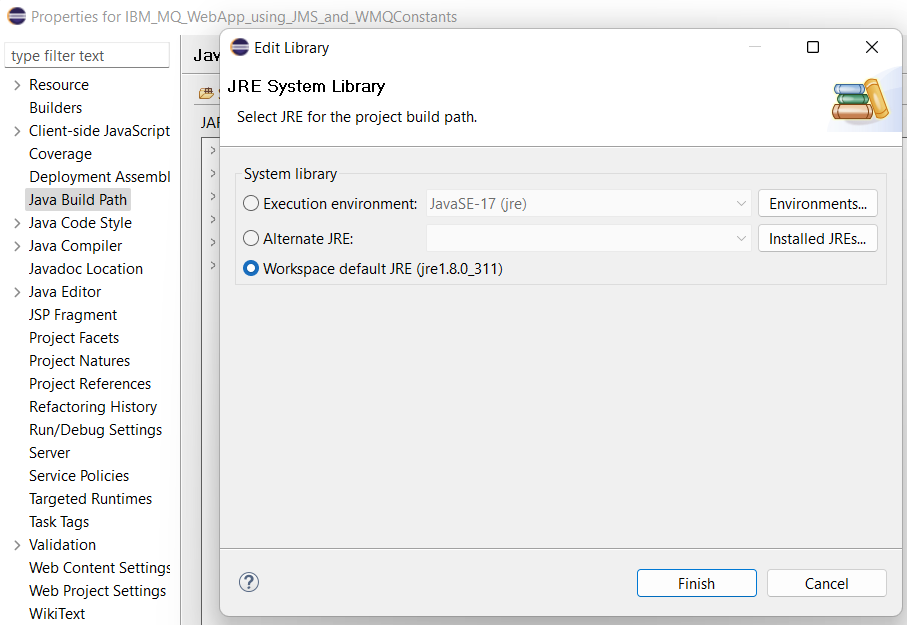Select Java Build Path in properties list
The height and width of the screenshot is (625, 907).
pyautogui.click(x=78, y=199)
